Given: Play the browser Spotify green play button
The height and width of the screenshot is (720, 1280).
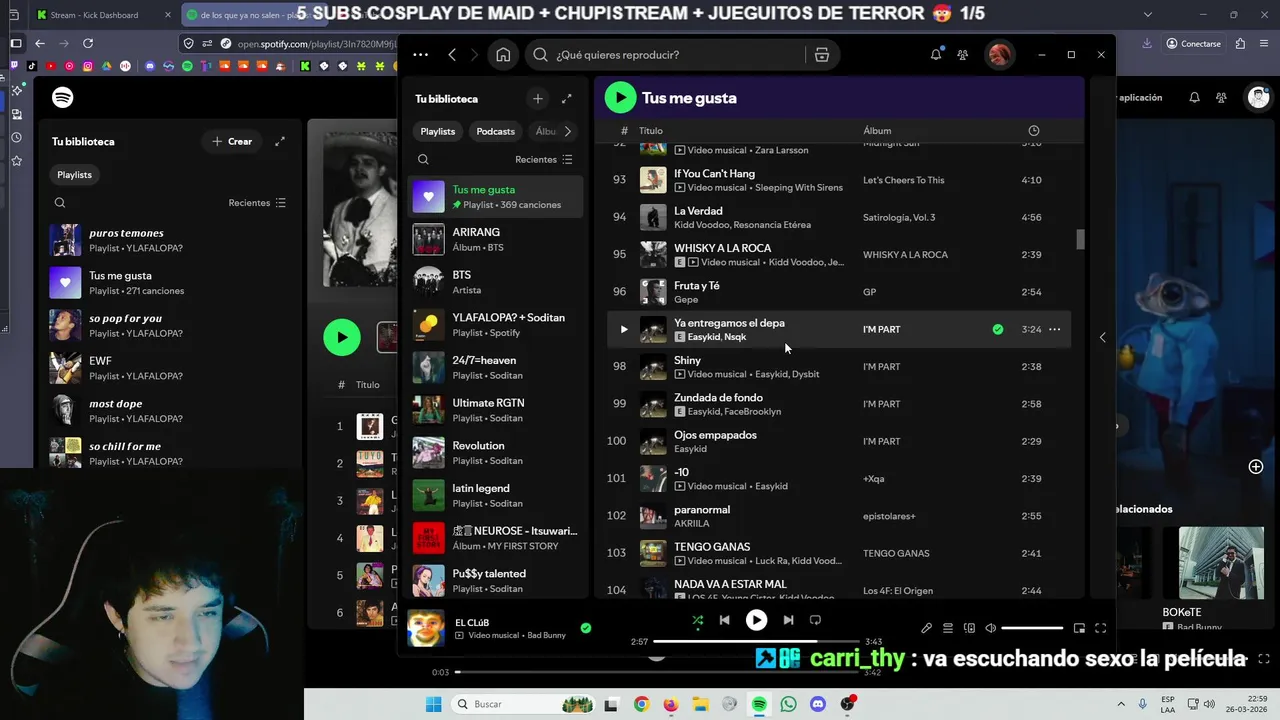Looking at the screenshot, I should pos(342,337).
